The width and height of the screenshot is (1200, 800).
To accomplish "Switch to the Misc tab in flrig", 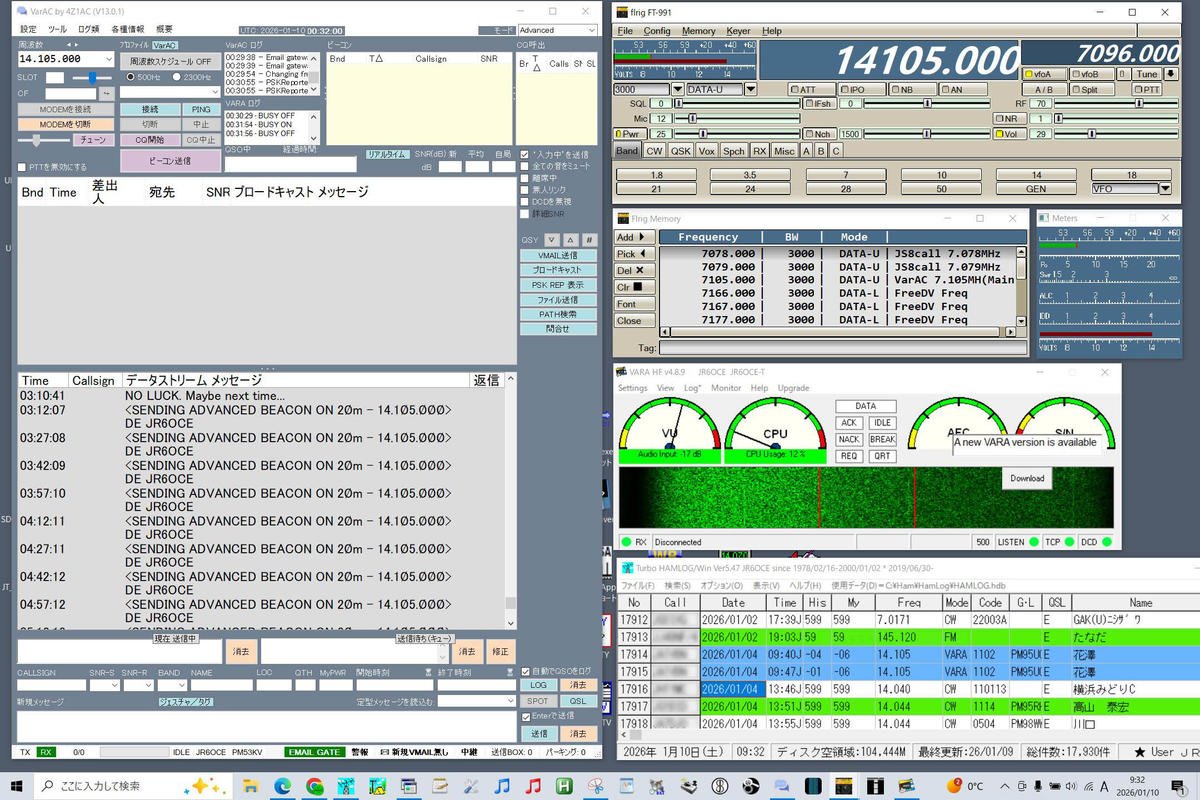I will (x=785, y=150).
